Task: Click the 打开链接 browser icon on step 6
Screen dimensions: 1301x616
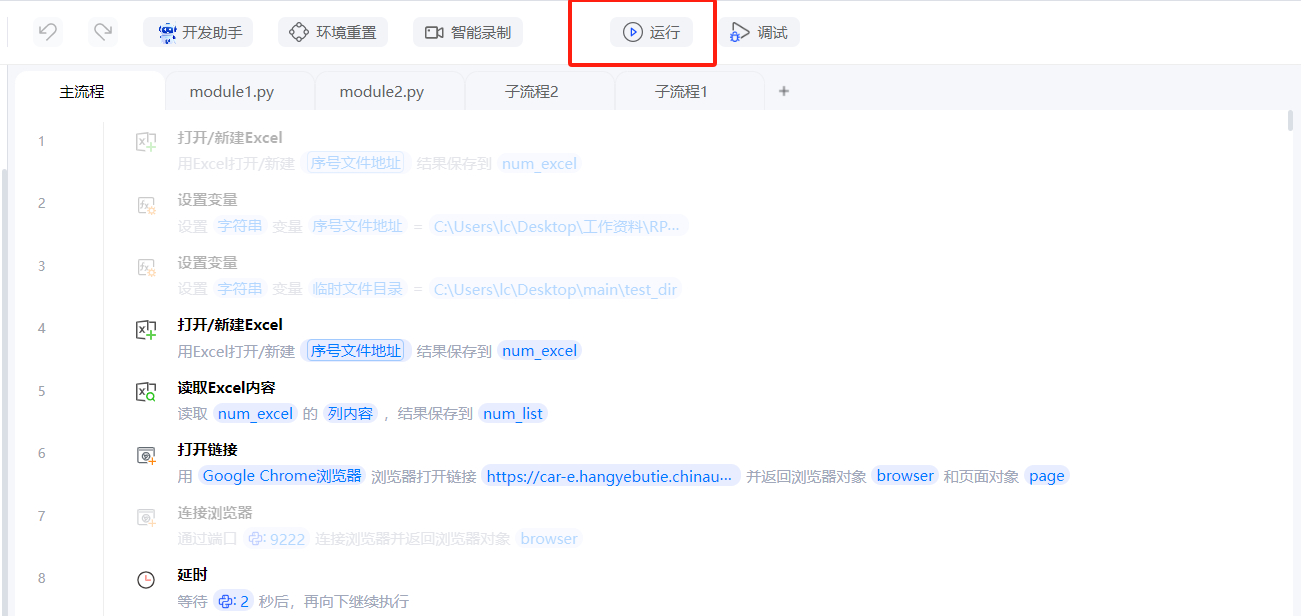Action: 146,455
